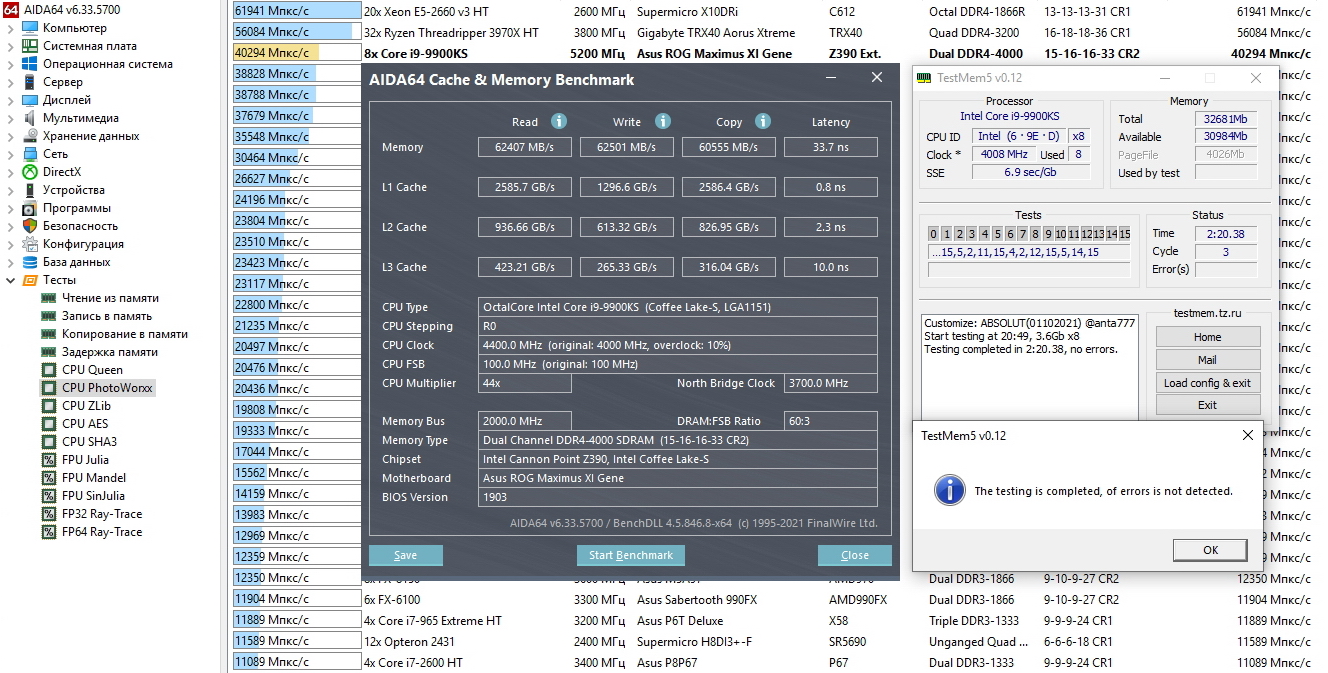The height and width of the screenshot is (673, 1328).
Task: Click OK in TestMem5 message box
Action: point(1211,550)
